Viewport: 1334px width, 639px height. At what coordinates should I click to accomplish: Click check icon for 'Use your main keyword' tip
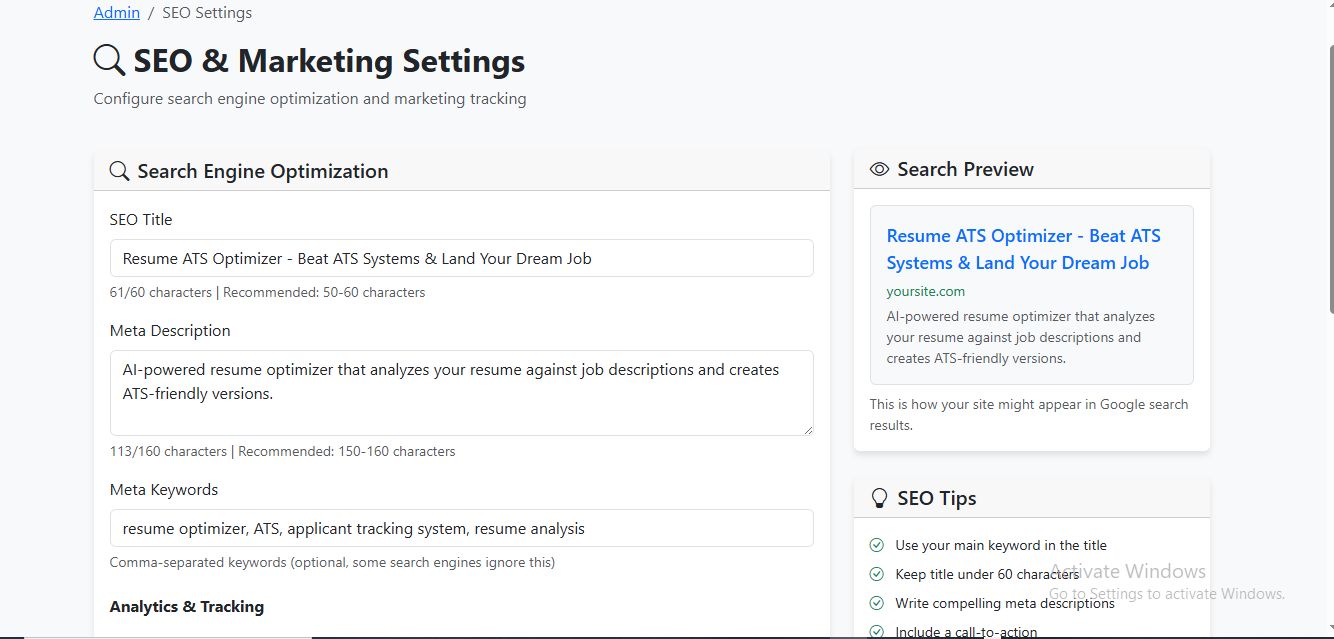coord(877,545)
